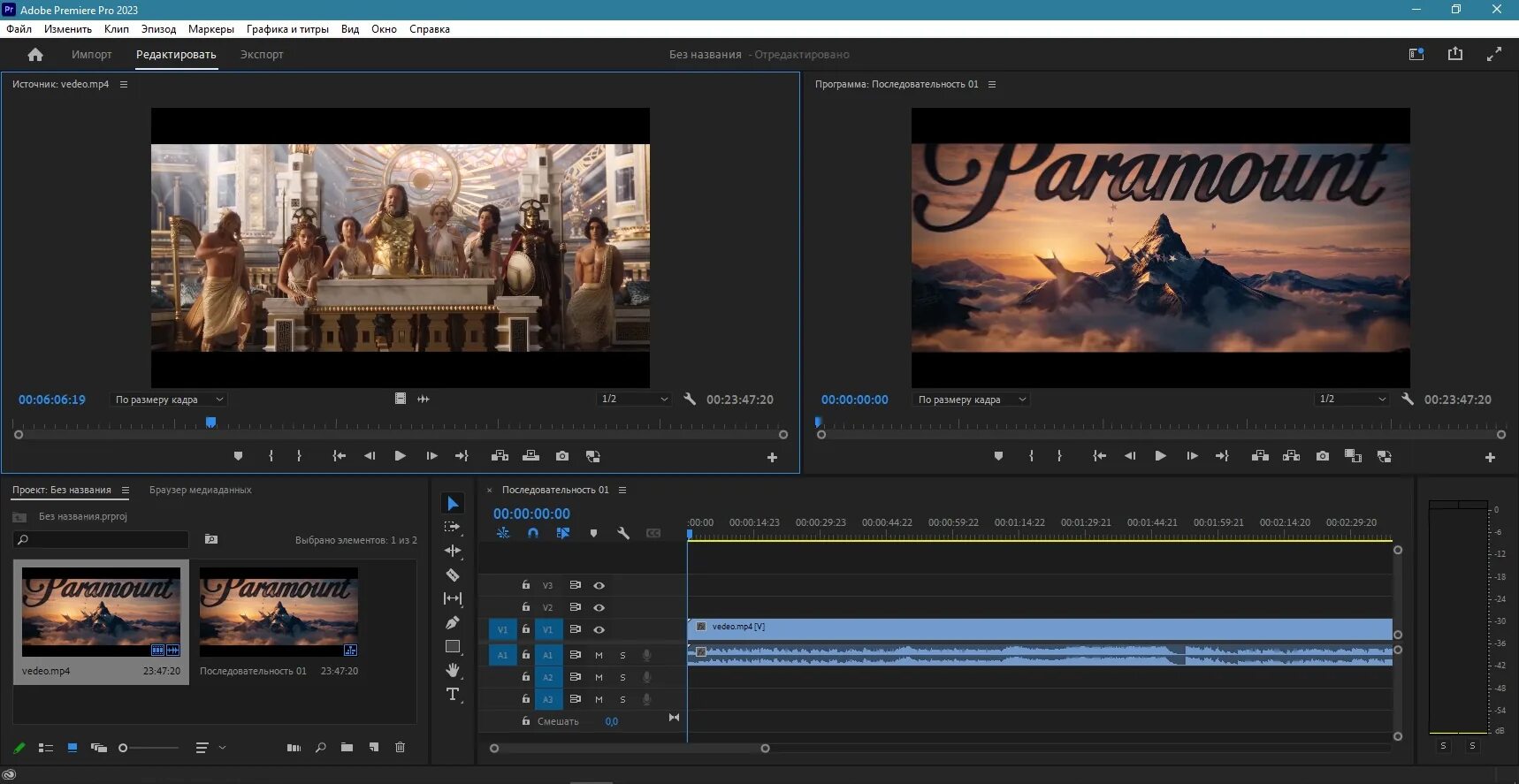Solo audio track A2
This screenshot has height=784, width=1519.
(622, 677)
